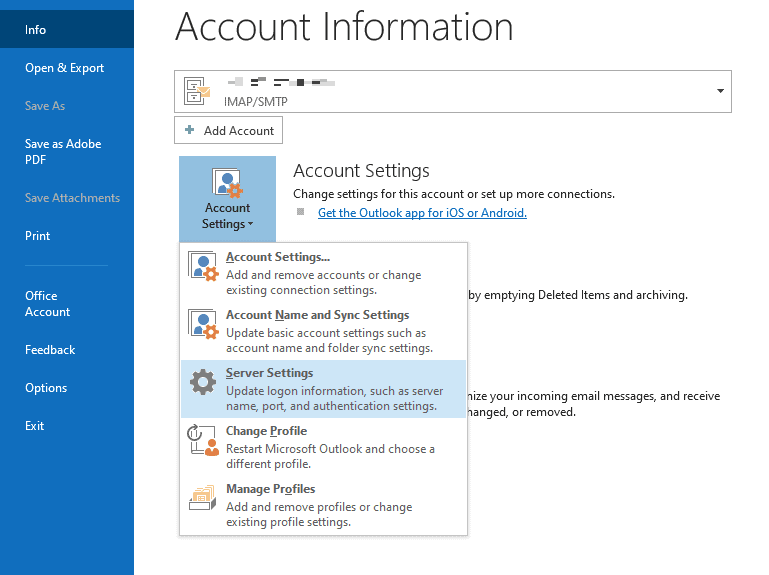Open Office Account page
Image resolution: width=769 pixels, height=575 pixels.
coord(47,304)
